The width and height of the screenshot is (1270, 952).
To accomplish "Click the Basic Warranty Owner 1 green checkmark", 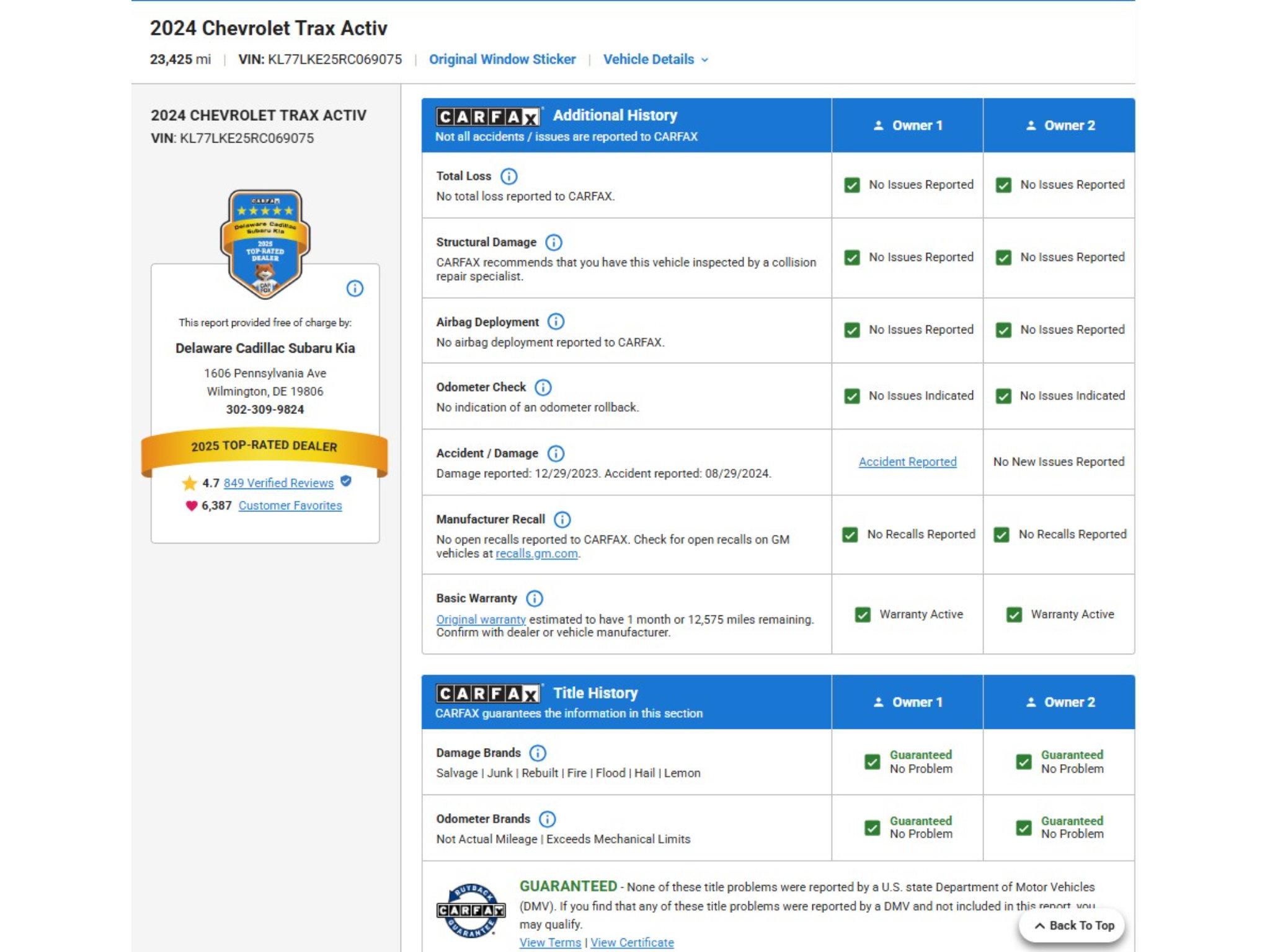I will (863, 615).
